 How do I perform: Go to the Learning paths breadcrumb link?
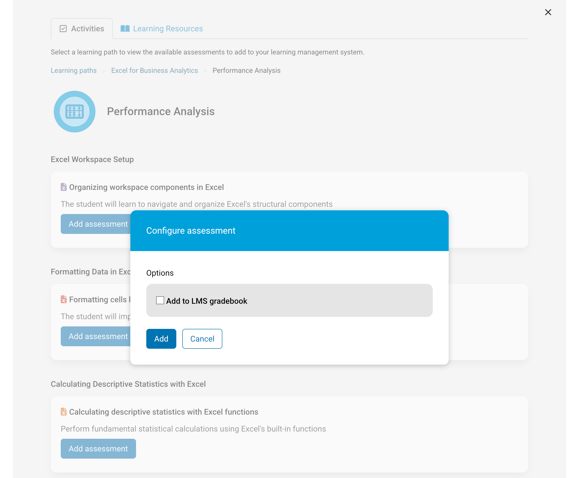pos(74,70)
